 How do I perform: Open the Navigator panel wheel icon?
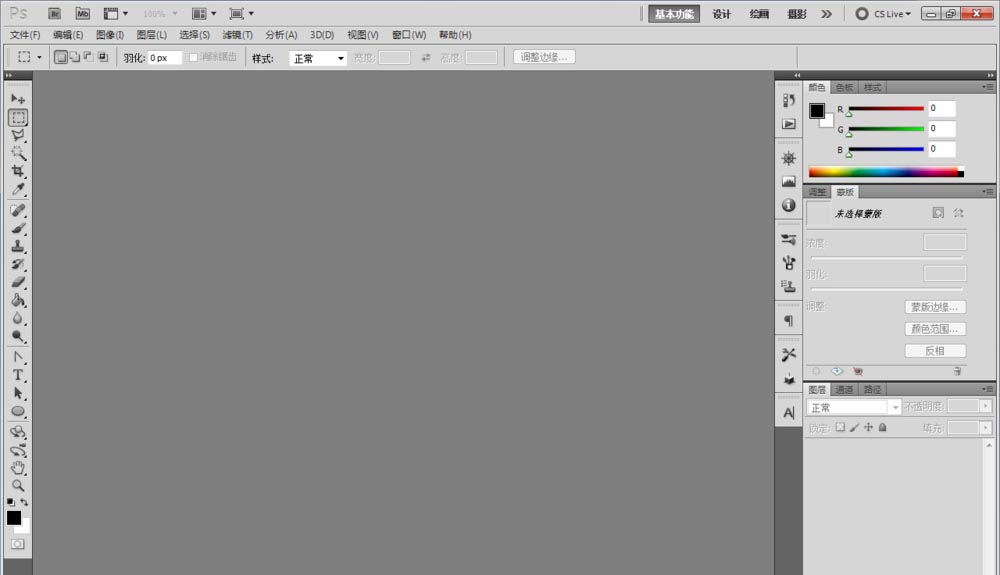(789, 158)
